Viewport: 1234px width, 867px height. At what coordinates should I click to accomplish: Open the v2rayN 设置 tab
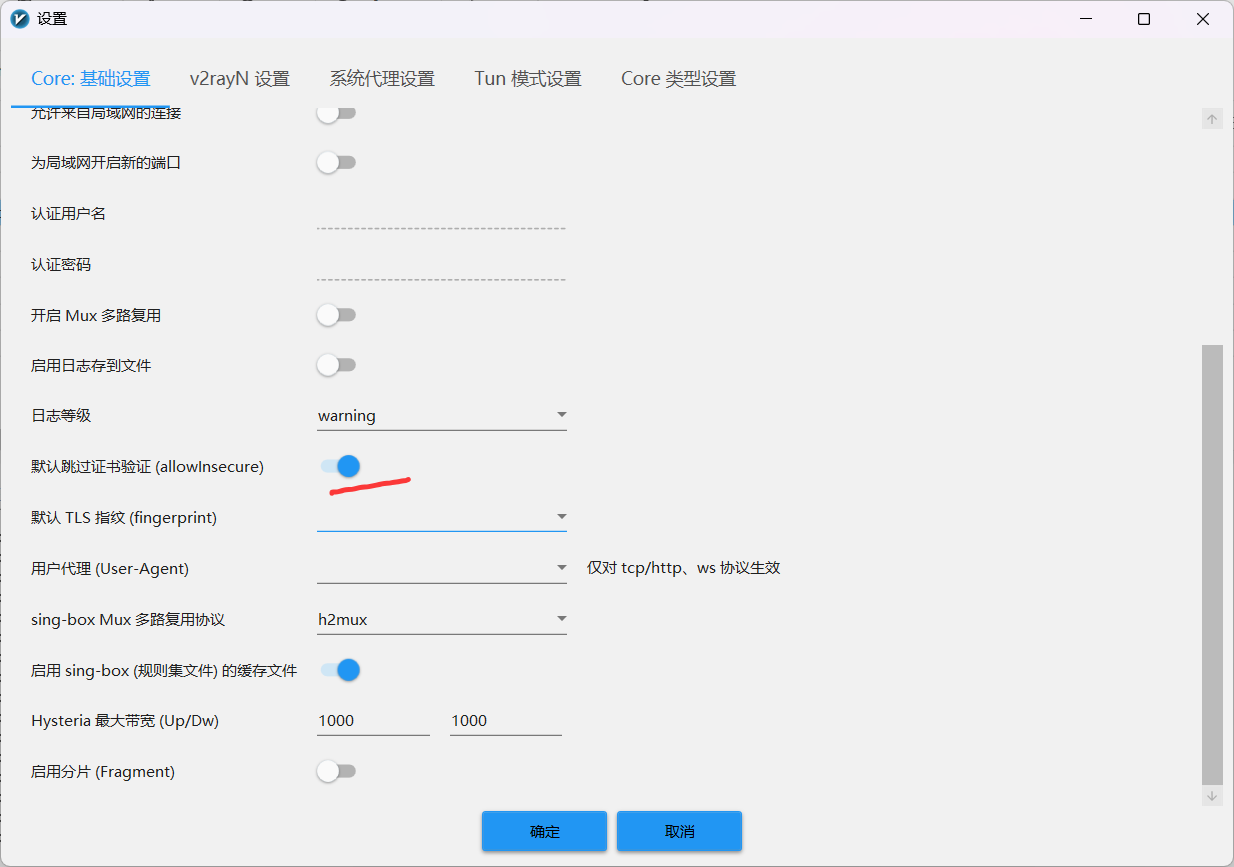tap(240, 79)
